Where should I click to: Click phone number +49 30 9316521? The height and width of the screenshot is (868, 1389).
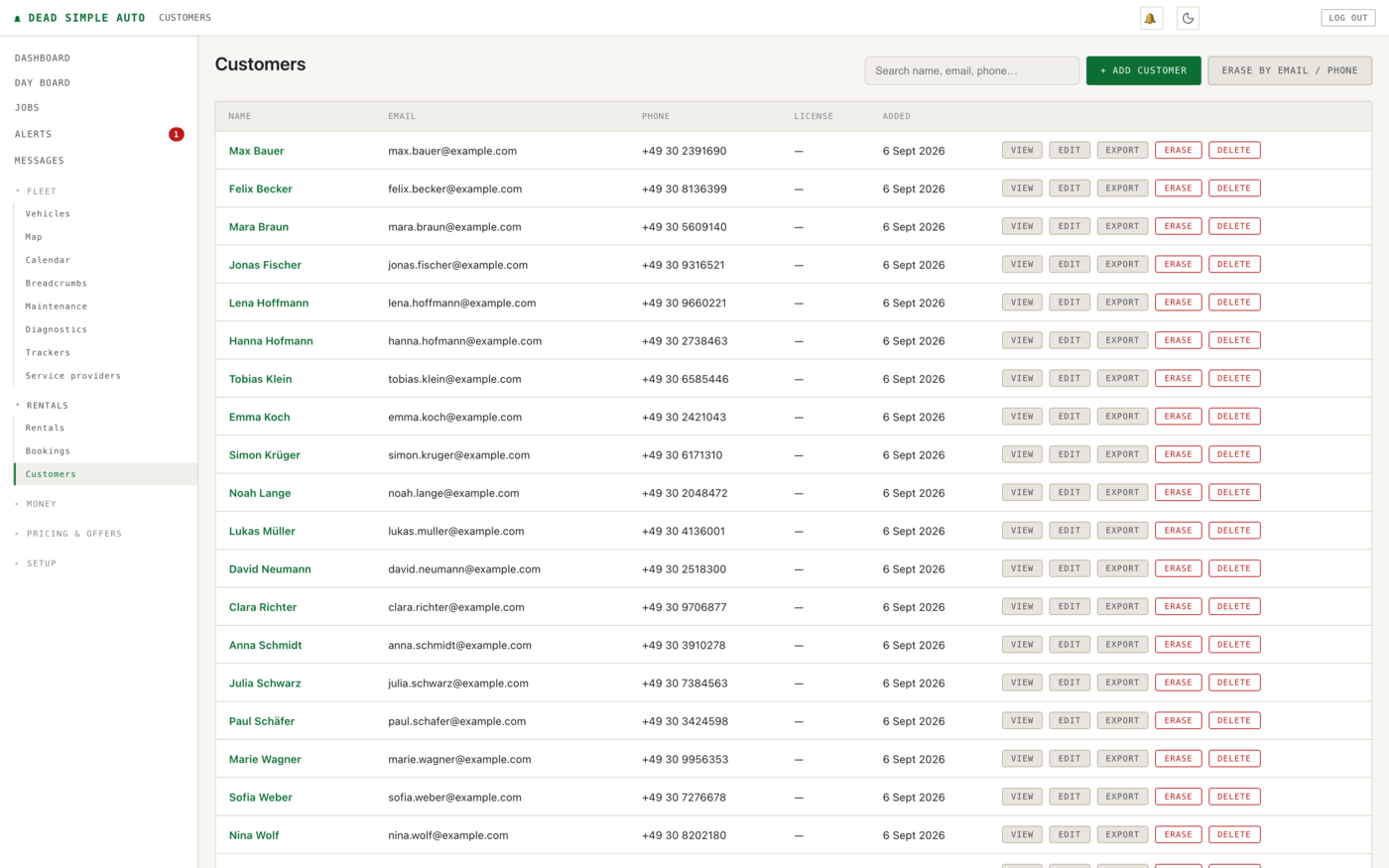coord(684,265)
